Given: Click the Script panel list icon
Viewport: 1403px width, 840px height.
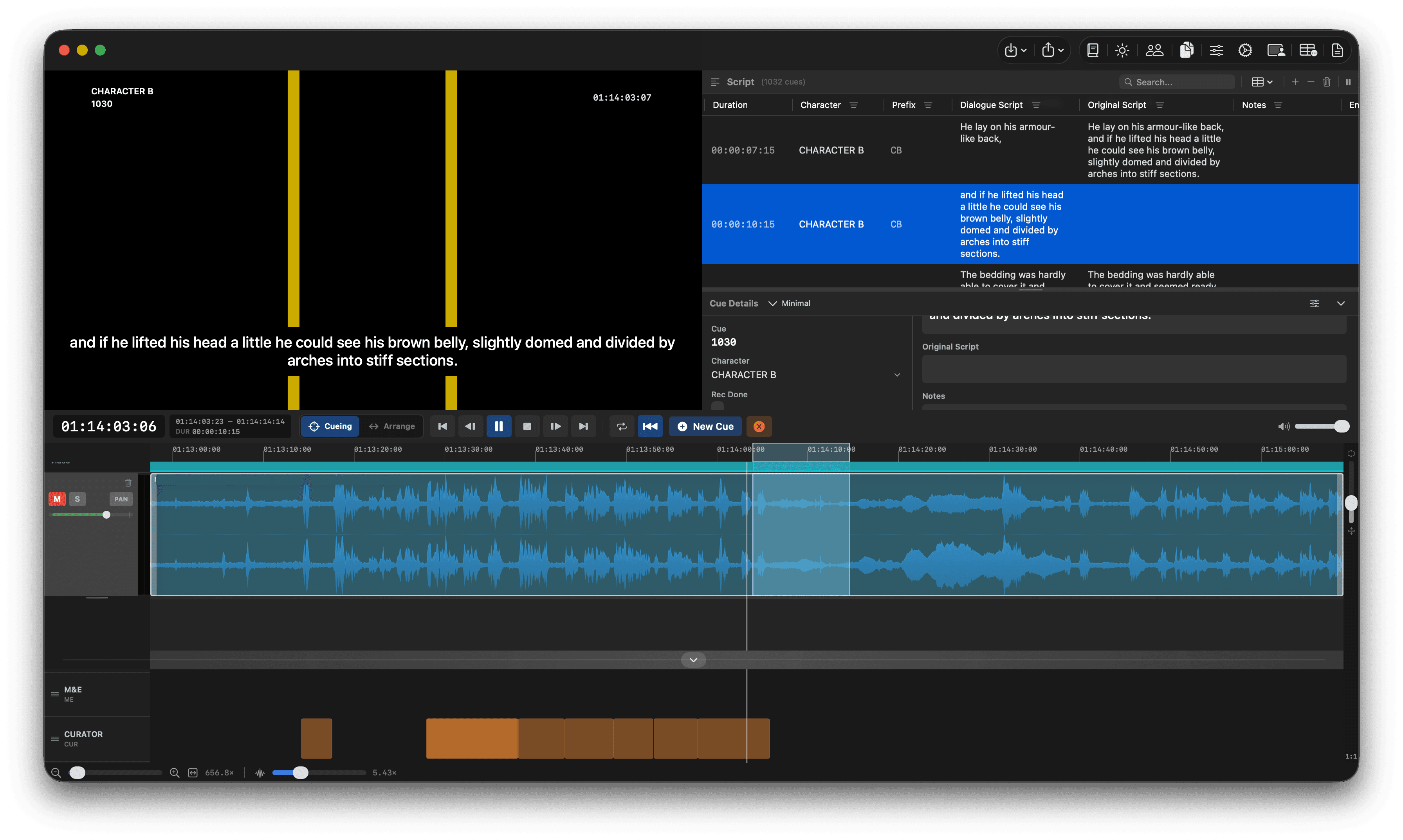Looking at the screenshot, I should click(x=715, y=82).
